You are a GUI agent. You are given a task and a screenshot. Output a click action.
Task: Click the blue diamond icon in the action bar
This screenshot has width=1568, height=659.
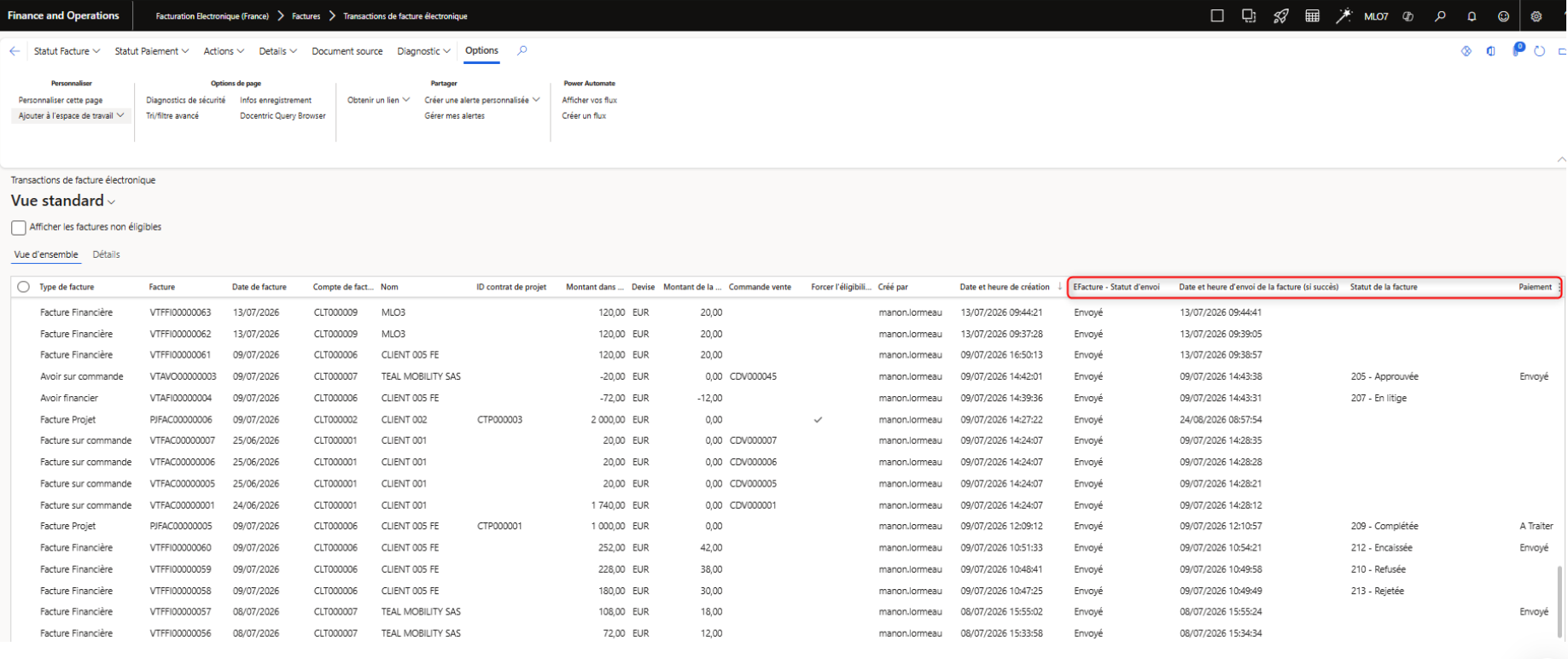click(1466, 51)
